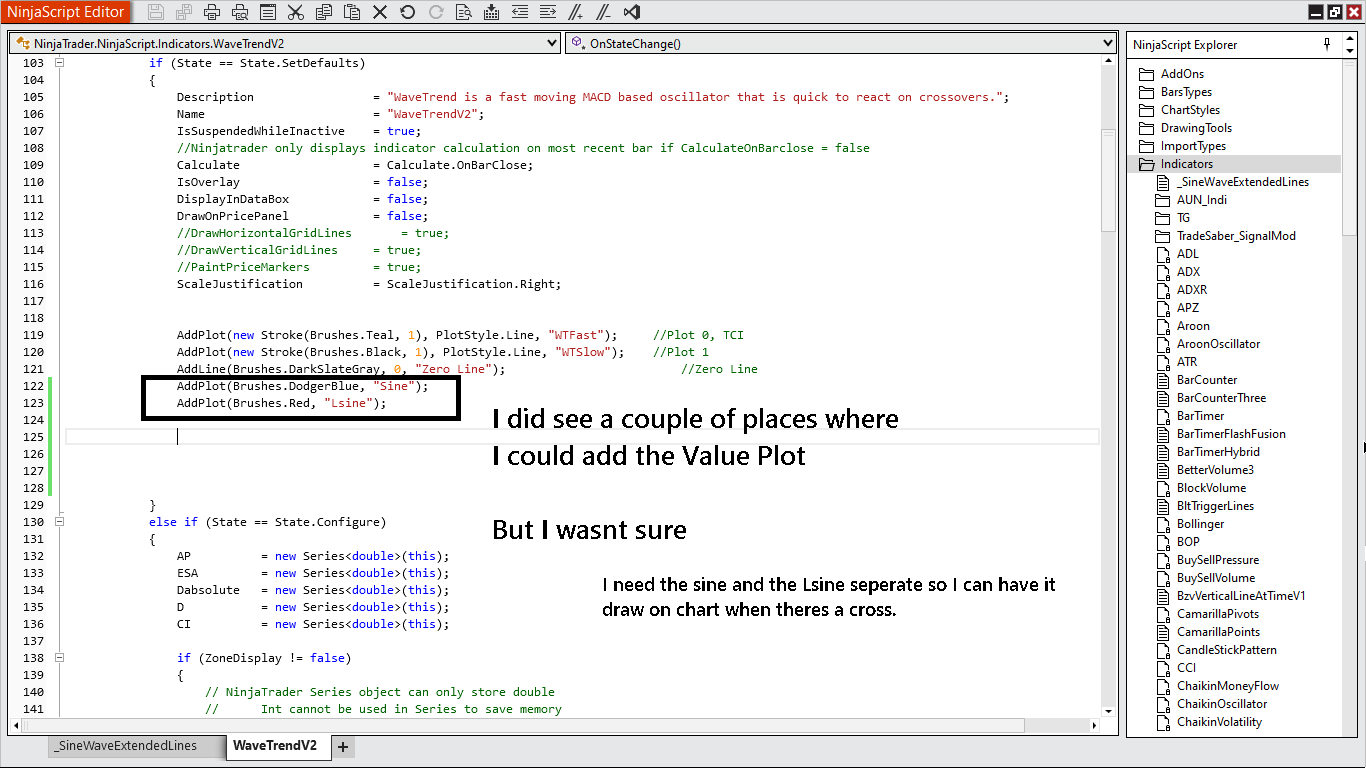This screenshot has width=1366, height=768.
Task: Click the Redo toolbar icon
Action: [x=436, y=12]
